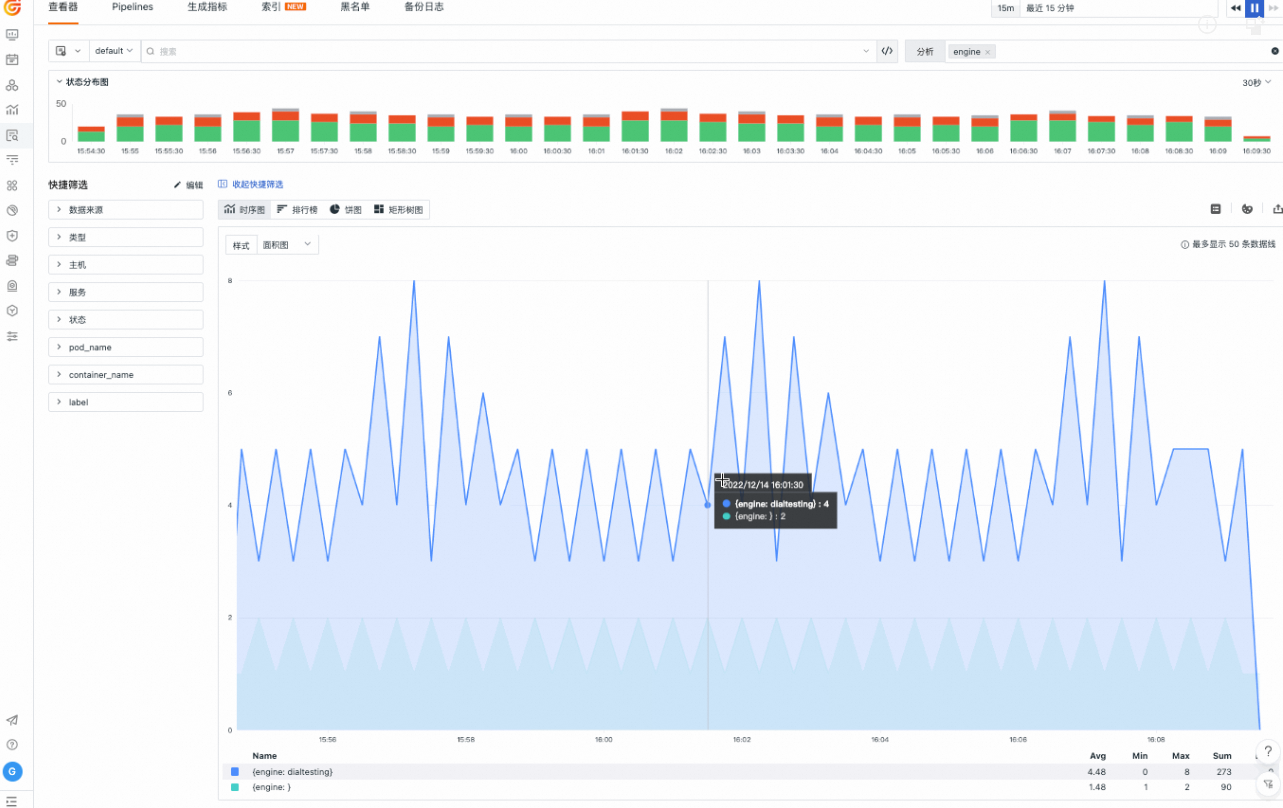Click the paper plane icon in sidebar
The width and height of the screenshot is (1283, 808).
coord(12,720)
